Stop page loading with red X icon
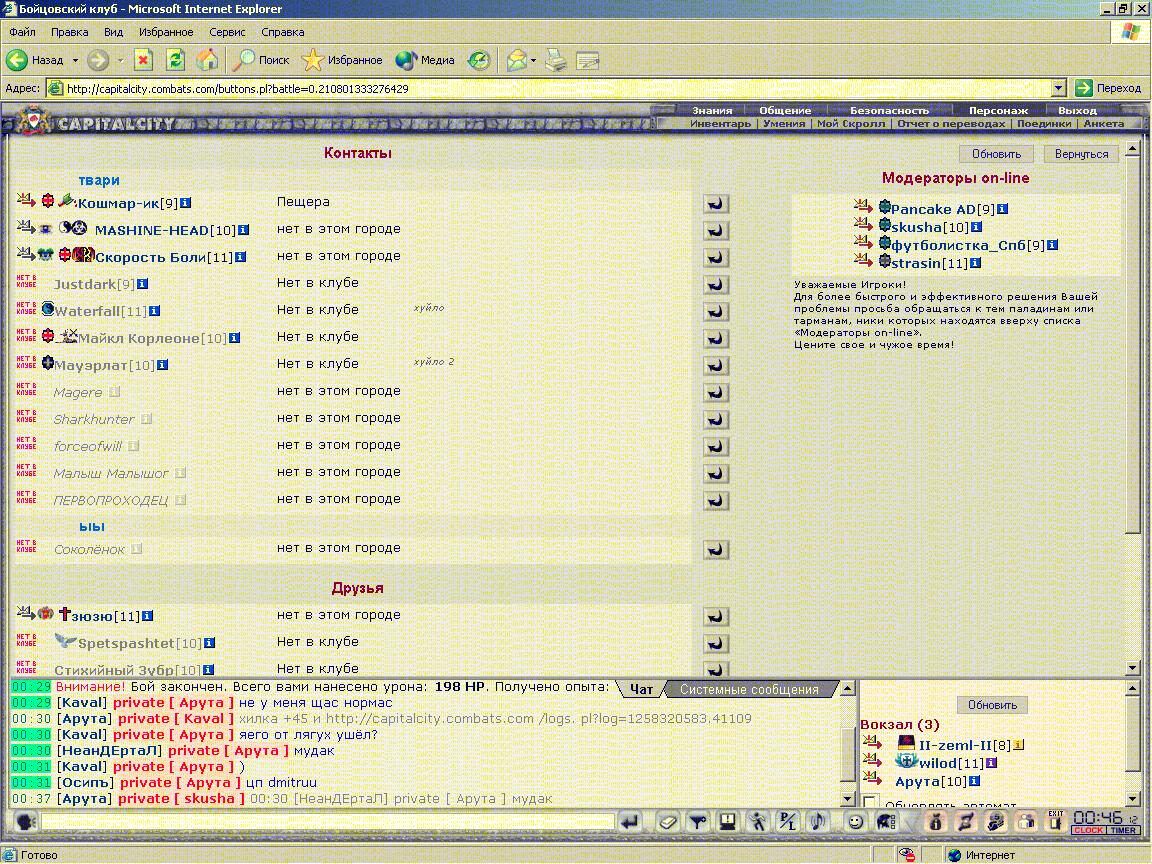 point(143,60)
